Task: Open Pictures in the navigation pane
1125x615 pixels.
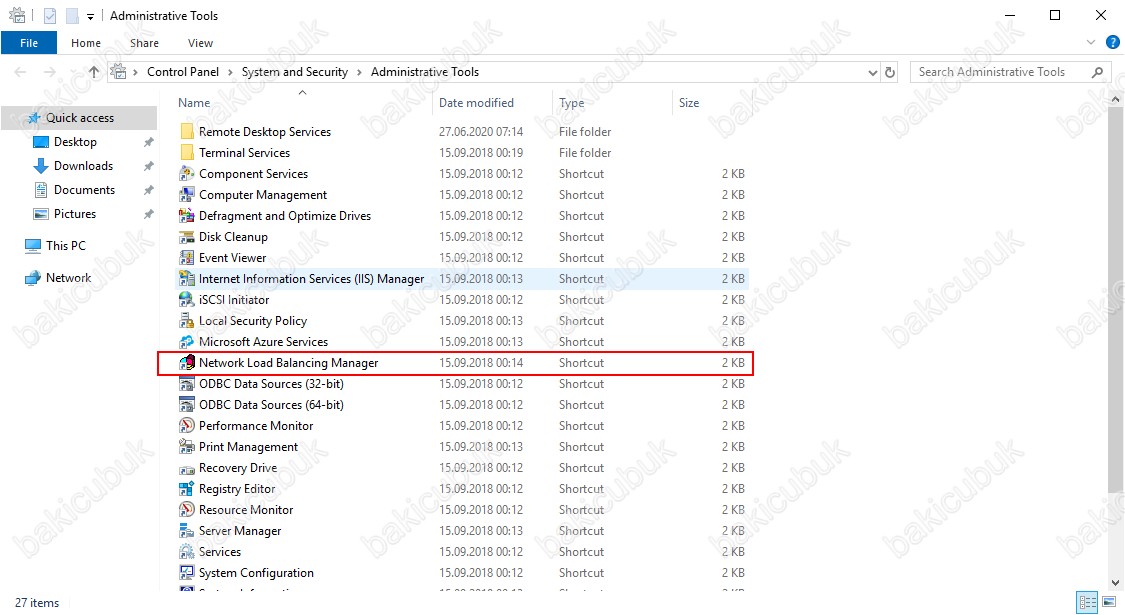Action: click(75, 214)
